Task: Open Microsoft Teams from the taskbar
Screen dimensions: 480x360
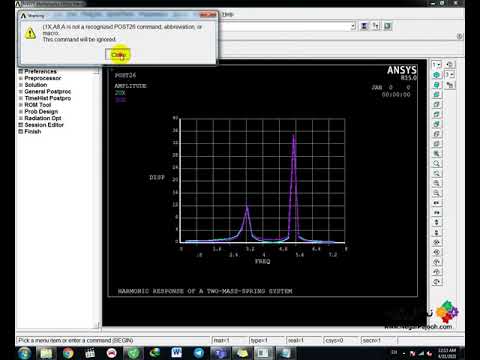Action: pos(220,353)
